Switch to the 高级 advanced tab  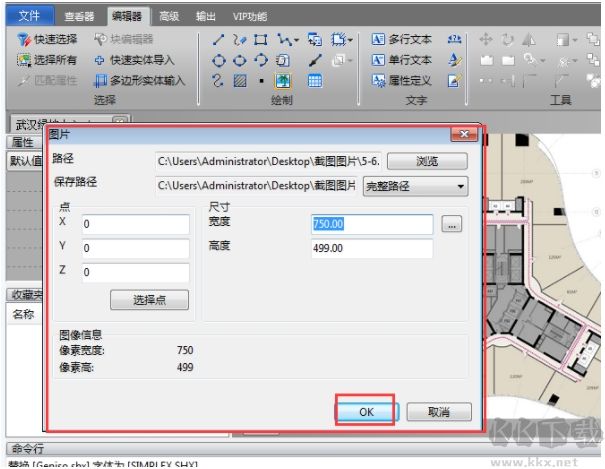click(169, 16)
